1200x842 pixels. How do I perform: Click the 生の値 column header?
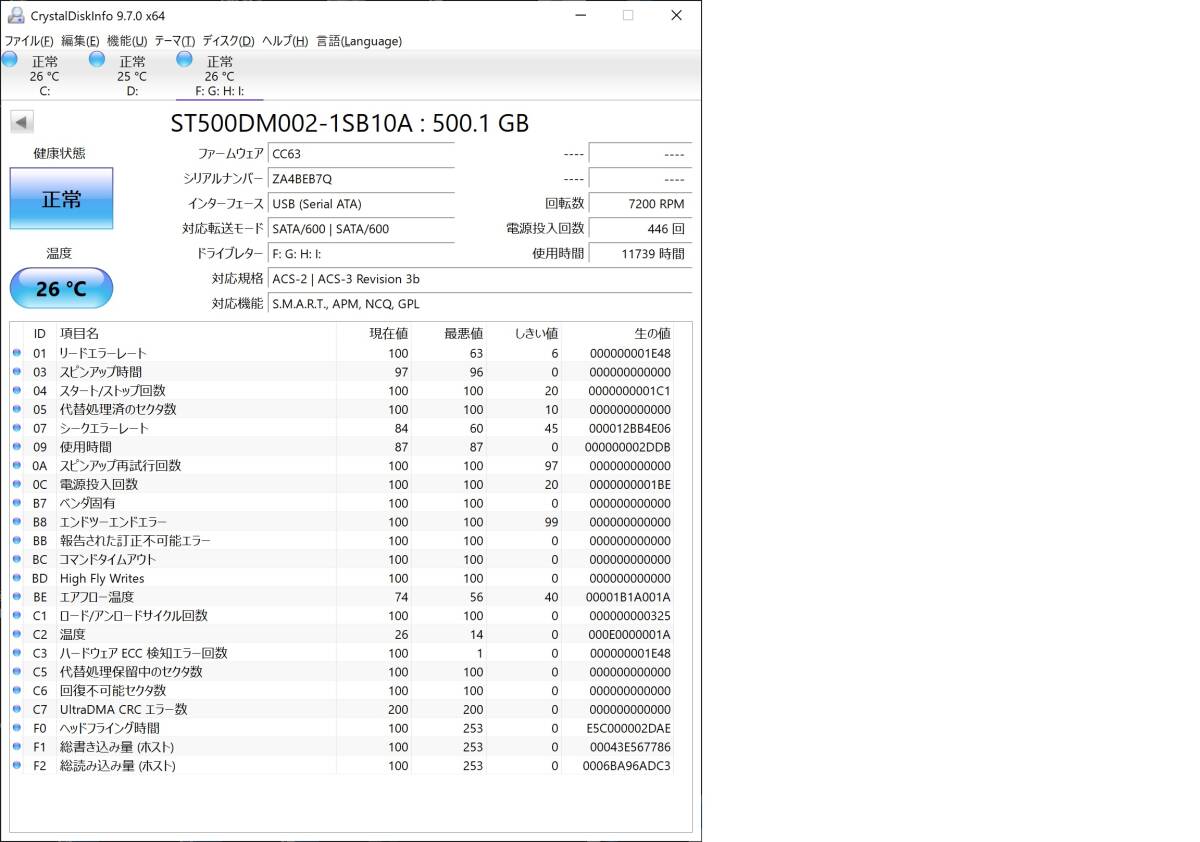[652, 333]
